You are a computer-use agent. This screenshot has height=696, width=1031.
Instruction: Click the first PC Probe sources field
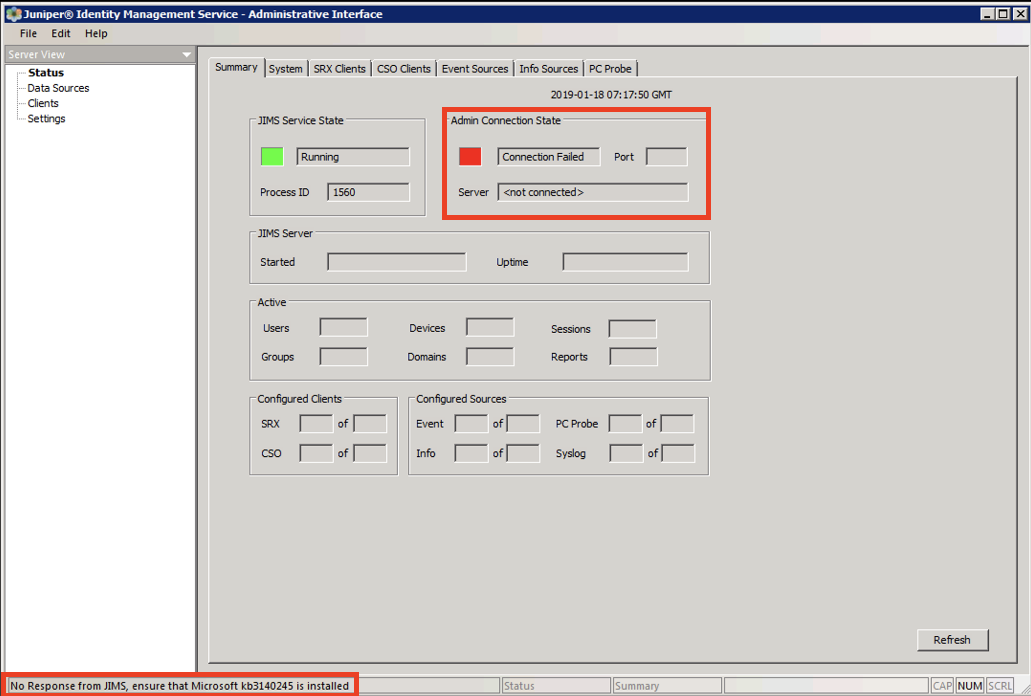click(625, 423)
